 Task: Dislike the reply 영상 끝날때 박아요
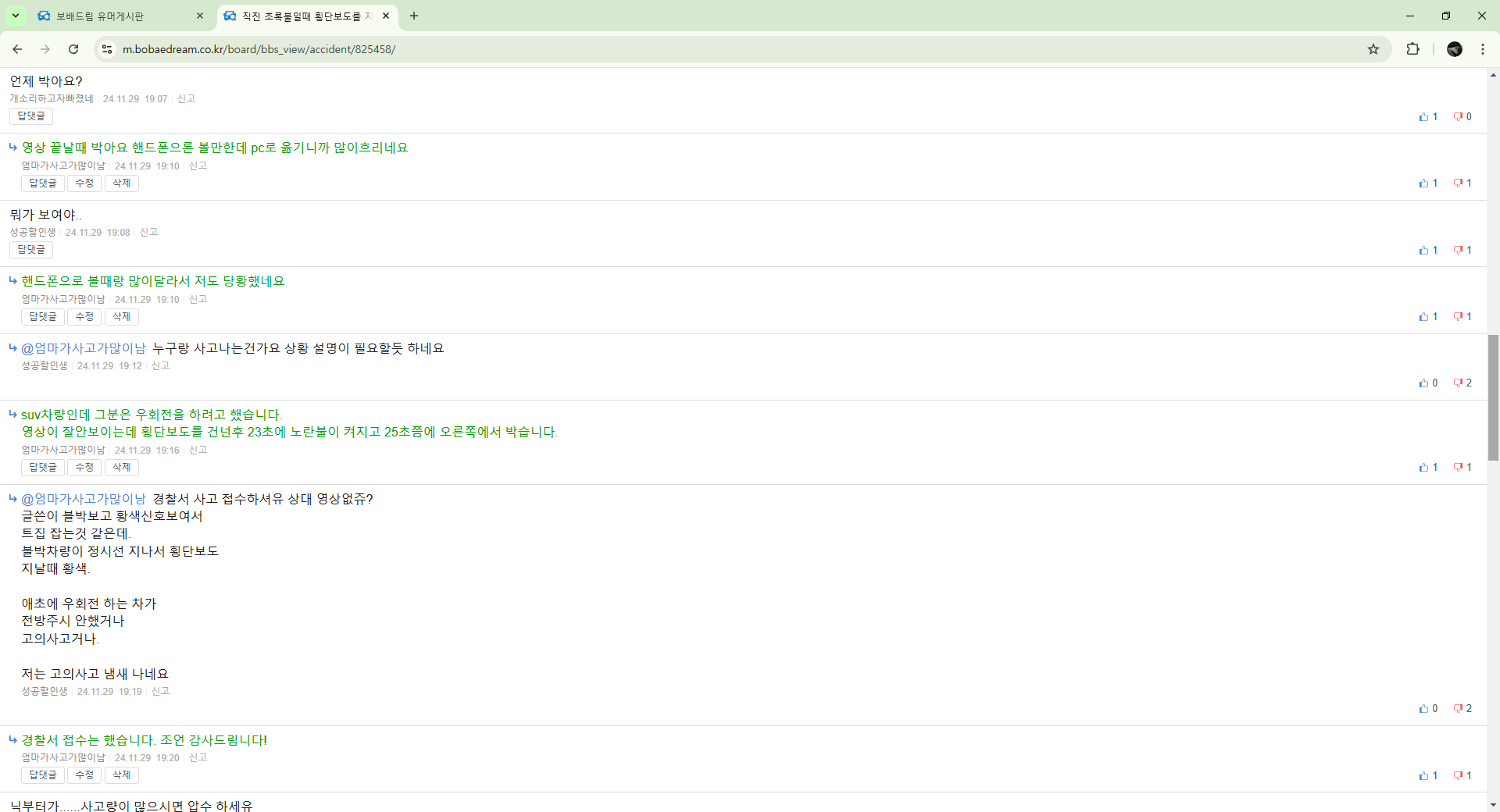pos(1462,183)
